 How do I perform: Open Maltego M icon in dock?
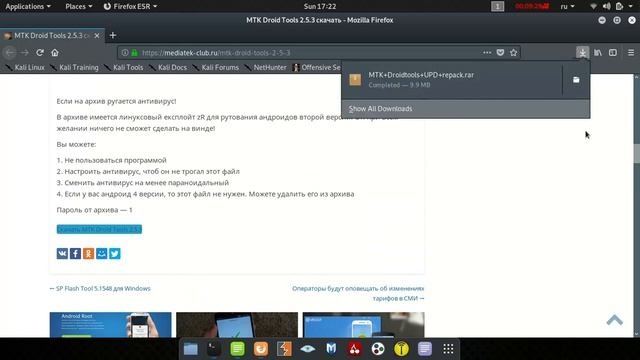click(331, 349)
